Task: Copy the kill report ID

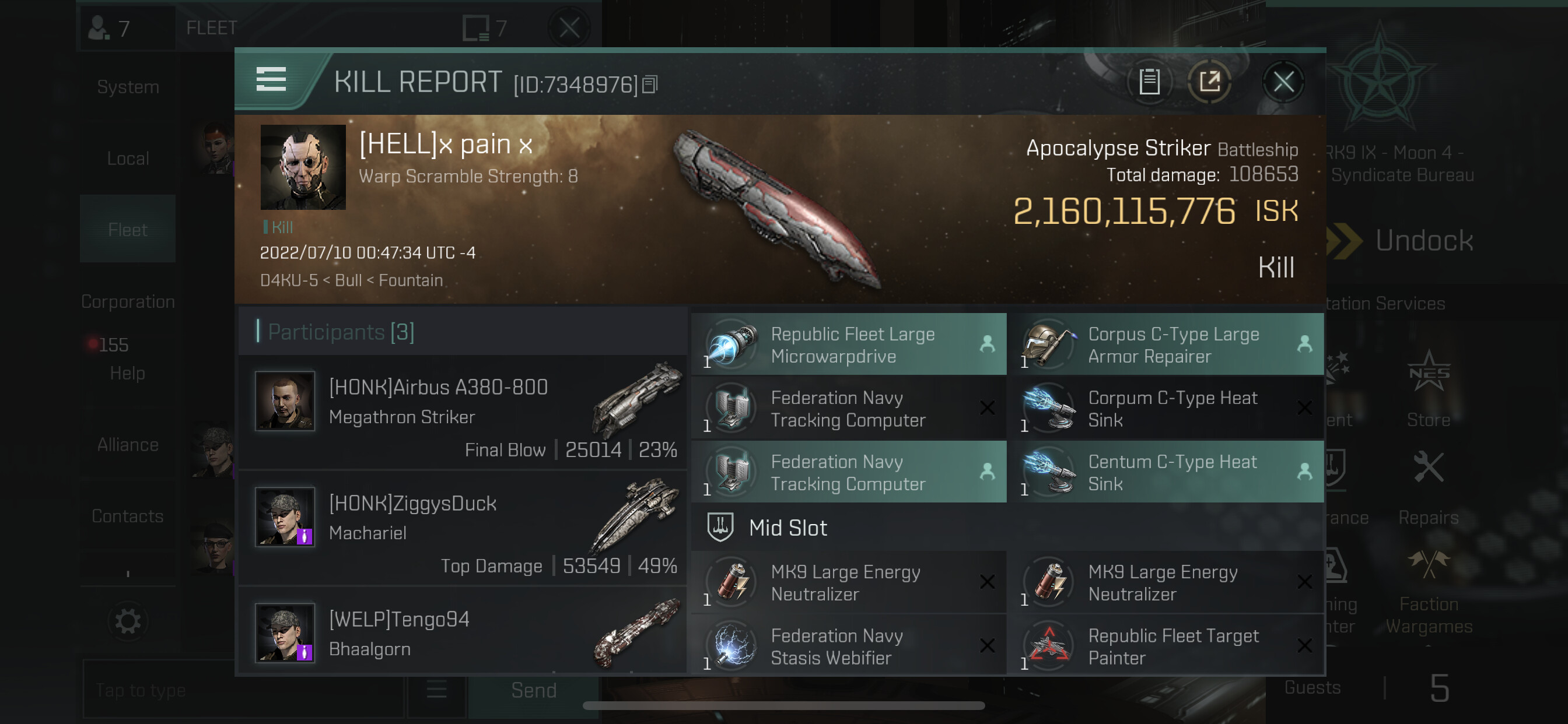Action: [650, 85]
